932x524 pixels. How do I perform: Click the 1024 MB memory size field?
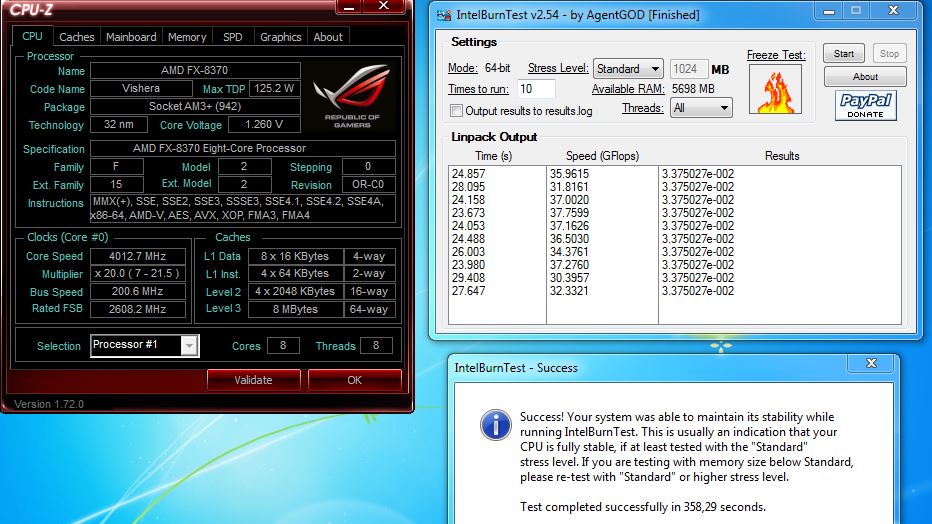689,69
